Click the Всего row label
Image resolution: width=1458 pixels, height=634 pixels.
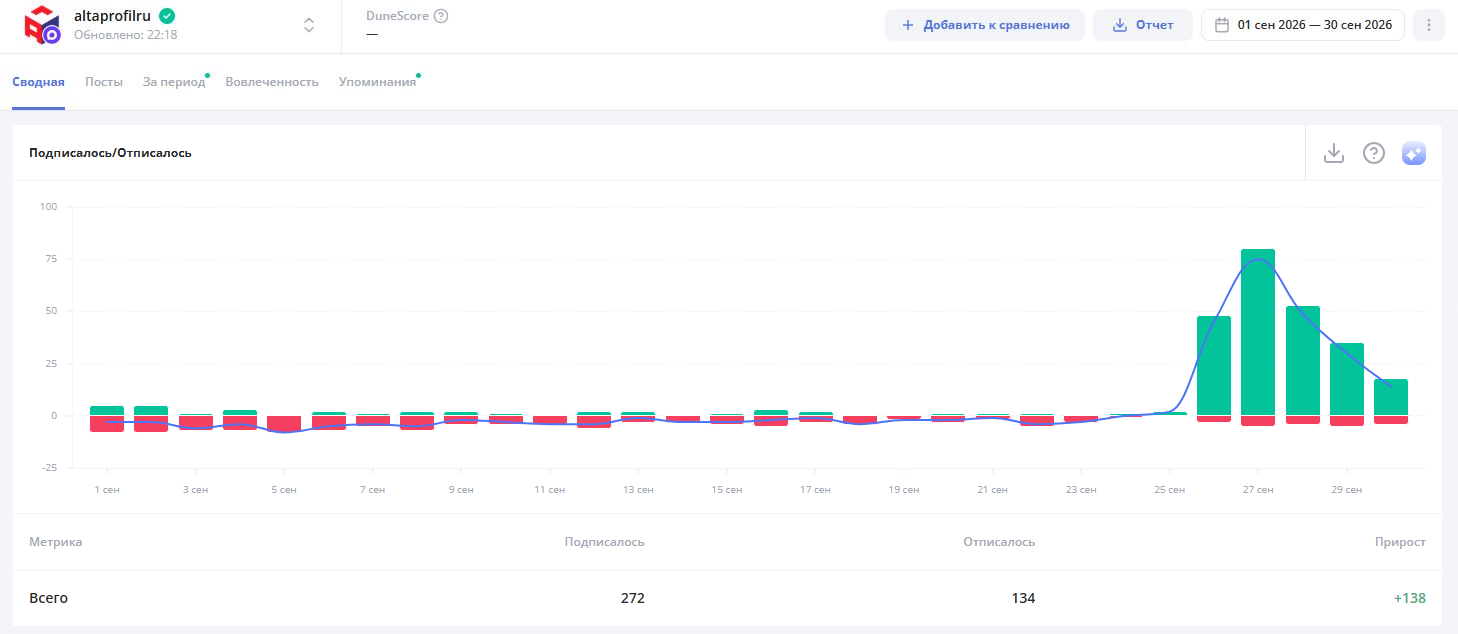coord(48,598)
